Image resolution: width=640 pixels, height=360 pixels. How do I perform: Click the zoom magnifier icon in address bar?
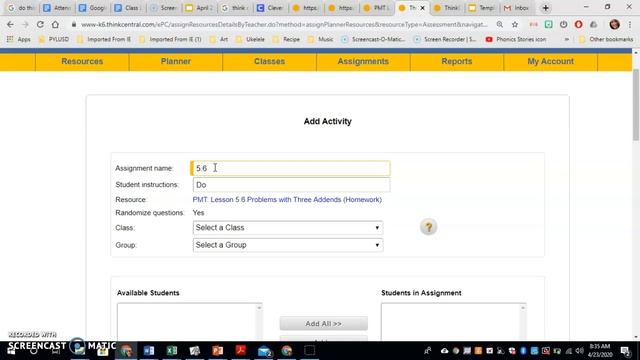pyautogui.click(x=500, y=24)
